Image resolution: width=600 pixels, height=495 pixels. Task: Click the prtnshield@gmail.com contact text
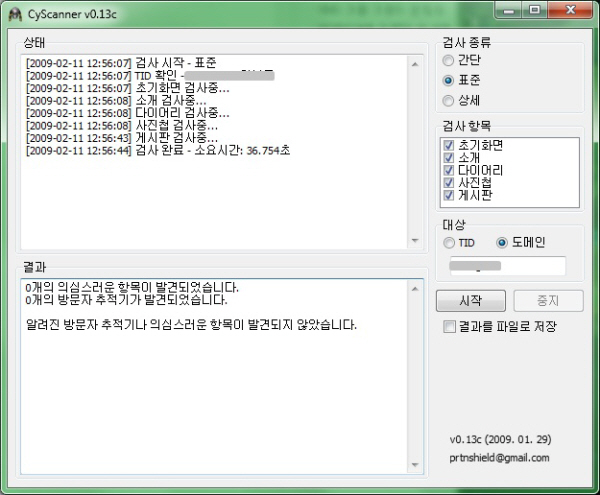click(x=499, y=458)
